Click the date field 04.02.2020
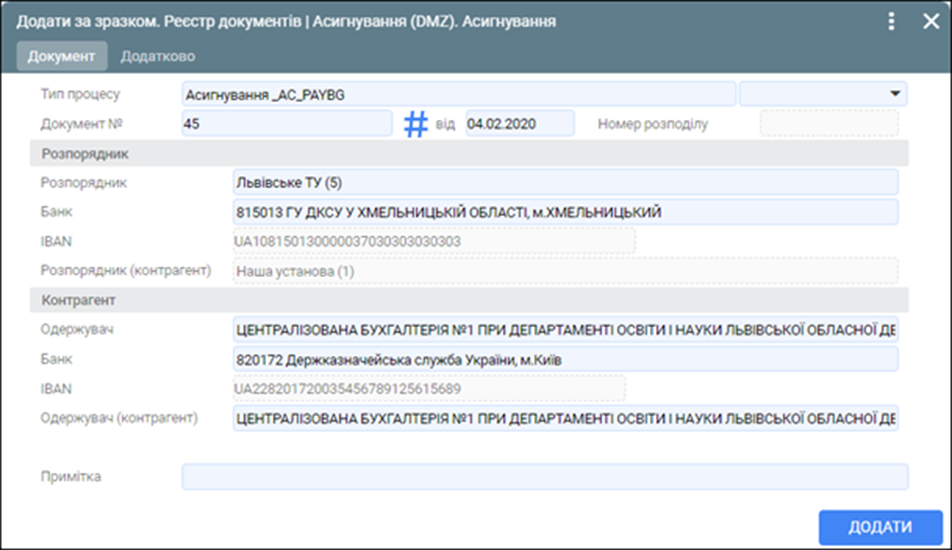 [x=520, y=123]
